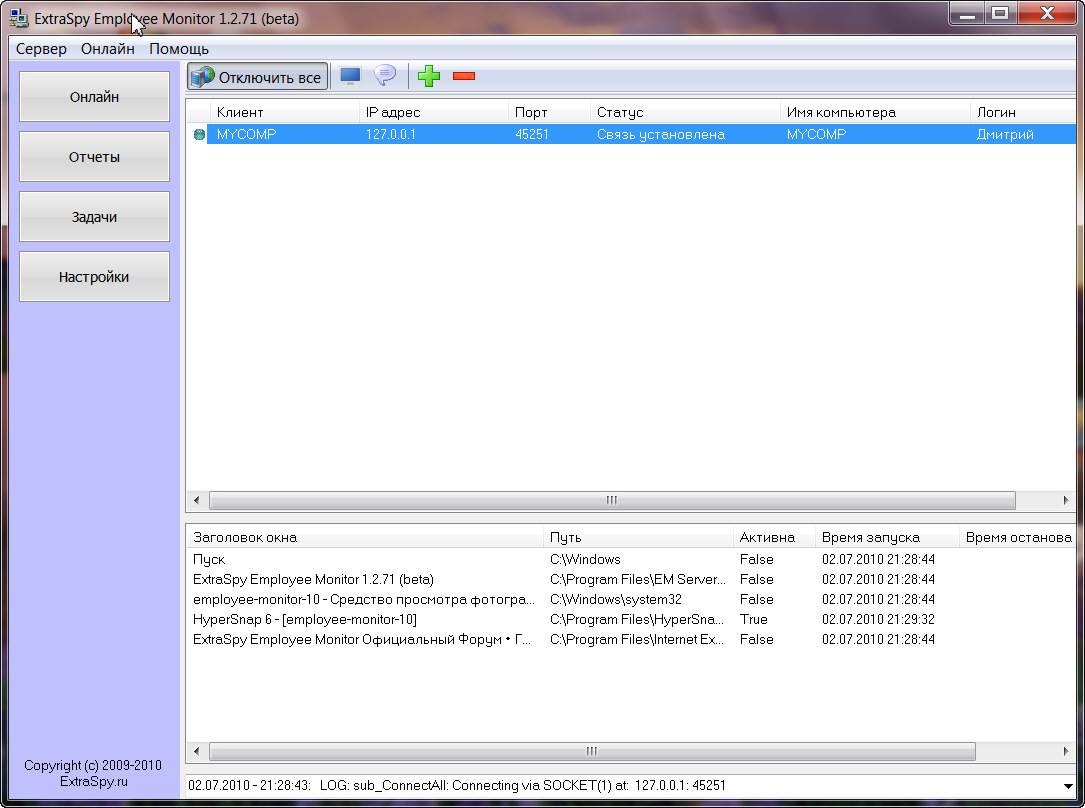Go to Настройки section
Viewport: 1085px width, 808px height.
95,277
